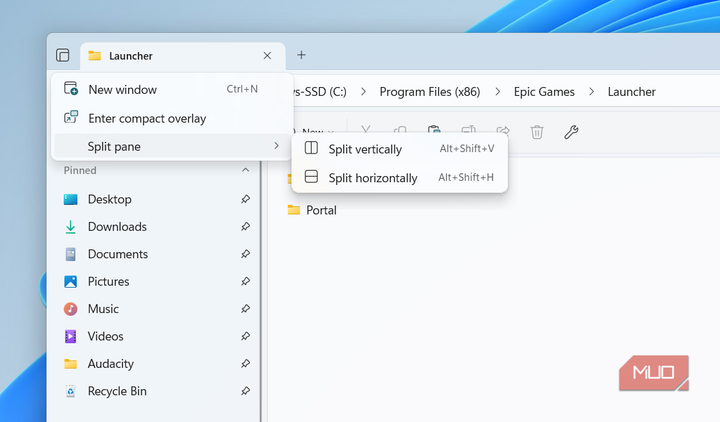Select the Portal folder
Viewport: 720px width, 422px height.
[312, 210]
